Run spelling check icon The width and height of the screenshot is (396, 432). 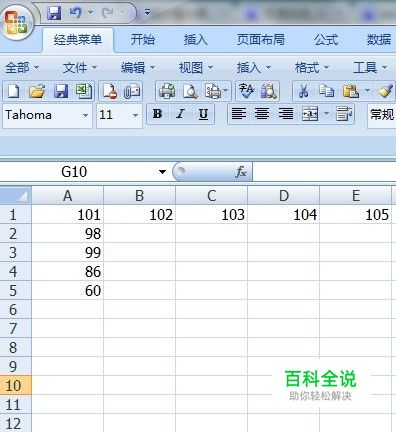tap(246, 91)
